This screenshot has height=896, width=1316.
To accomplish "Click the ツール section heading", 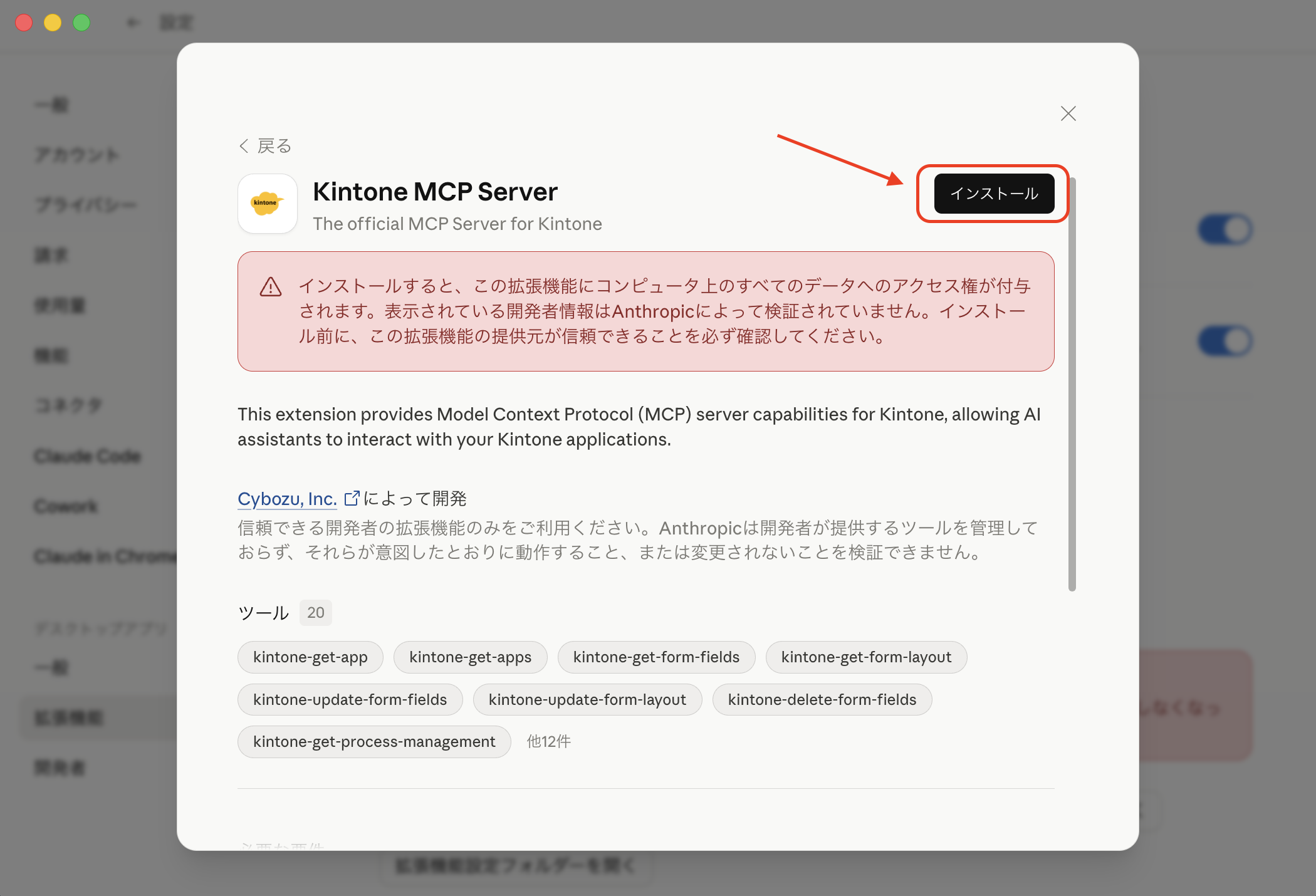I will (x=263, y=613).
